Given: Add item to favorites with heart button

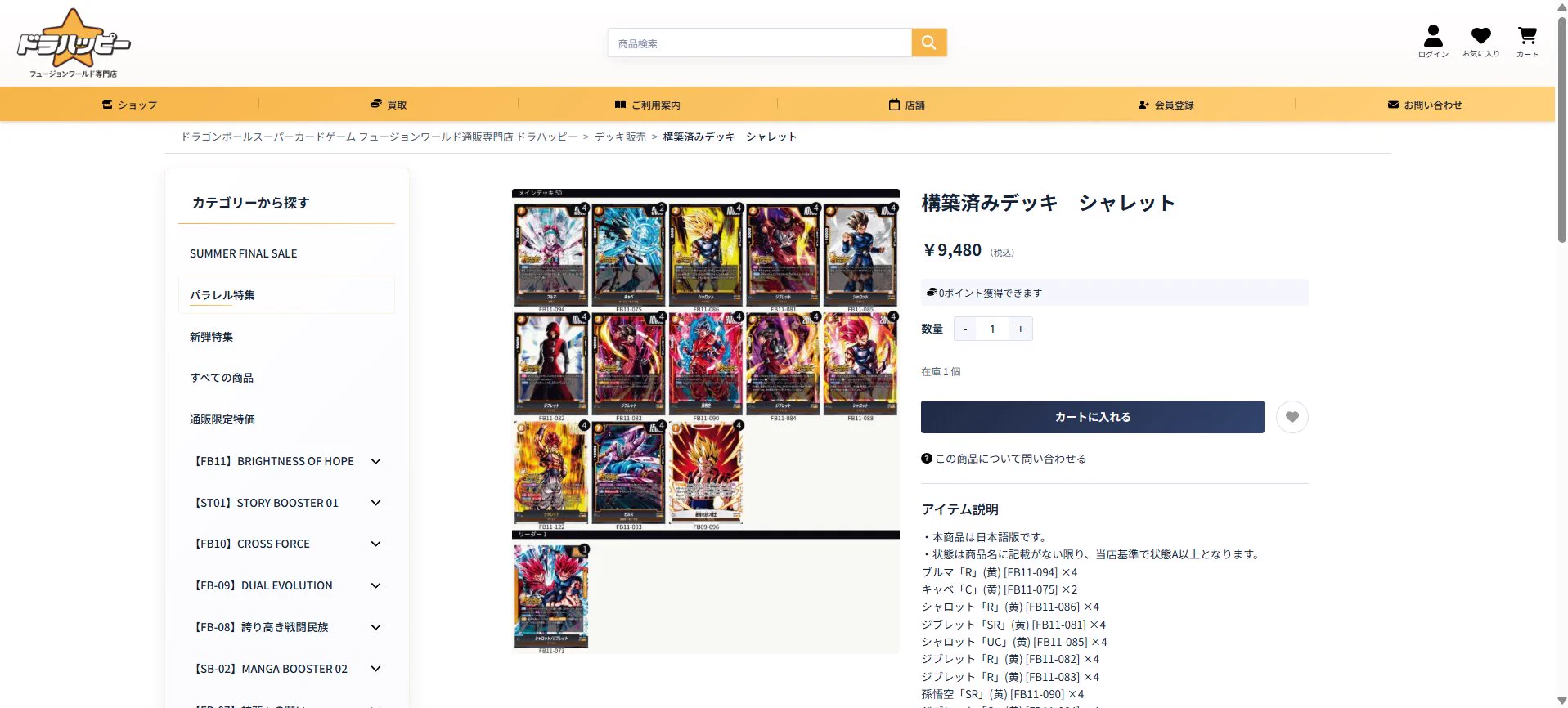Looking at the screenshot, I should [1292, 417].
